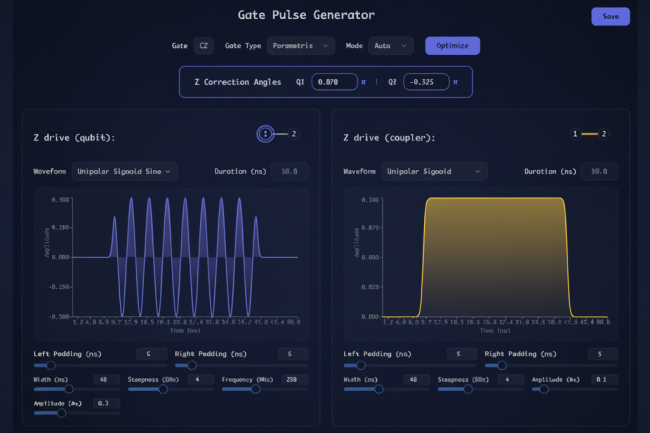The image size is (650, 433).
Task: Click the Save button
Action: (x=610, y=16)
